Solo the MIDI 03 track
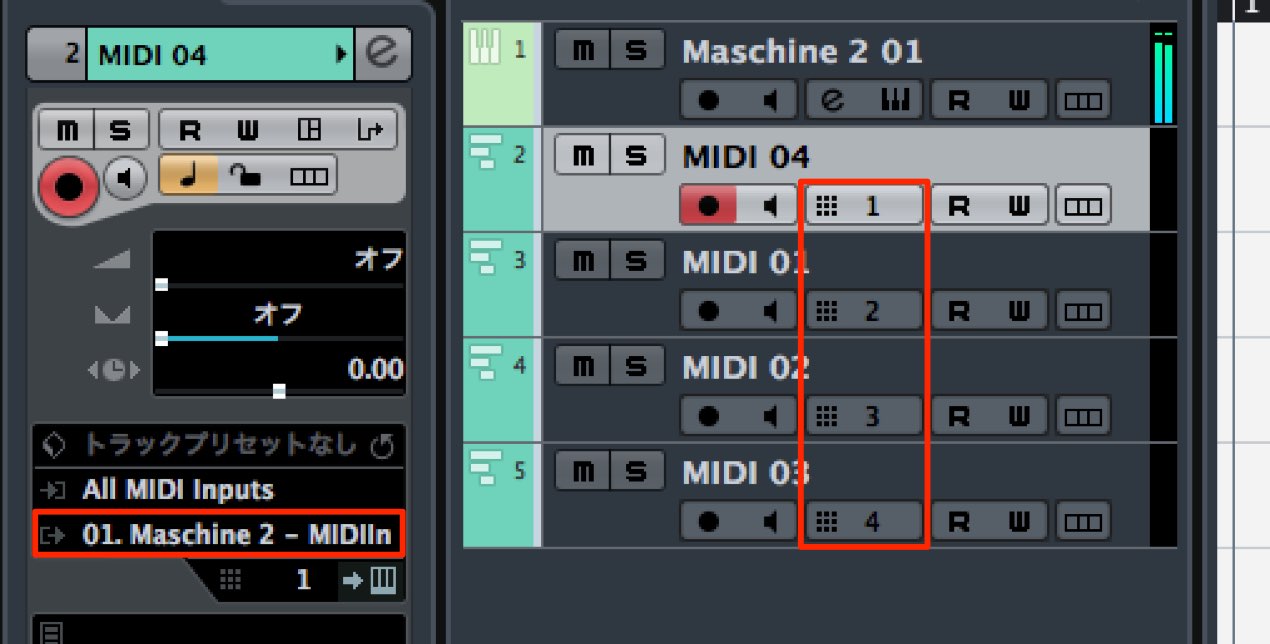The width and height of the screenshot is (1270, 644). pos(636,471)
